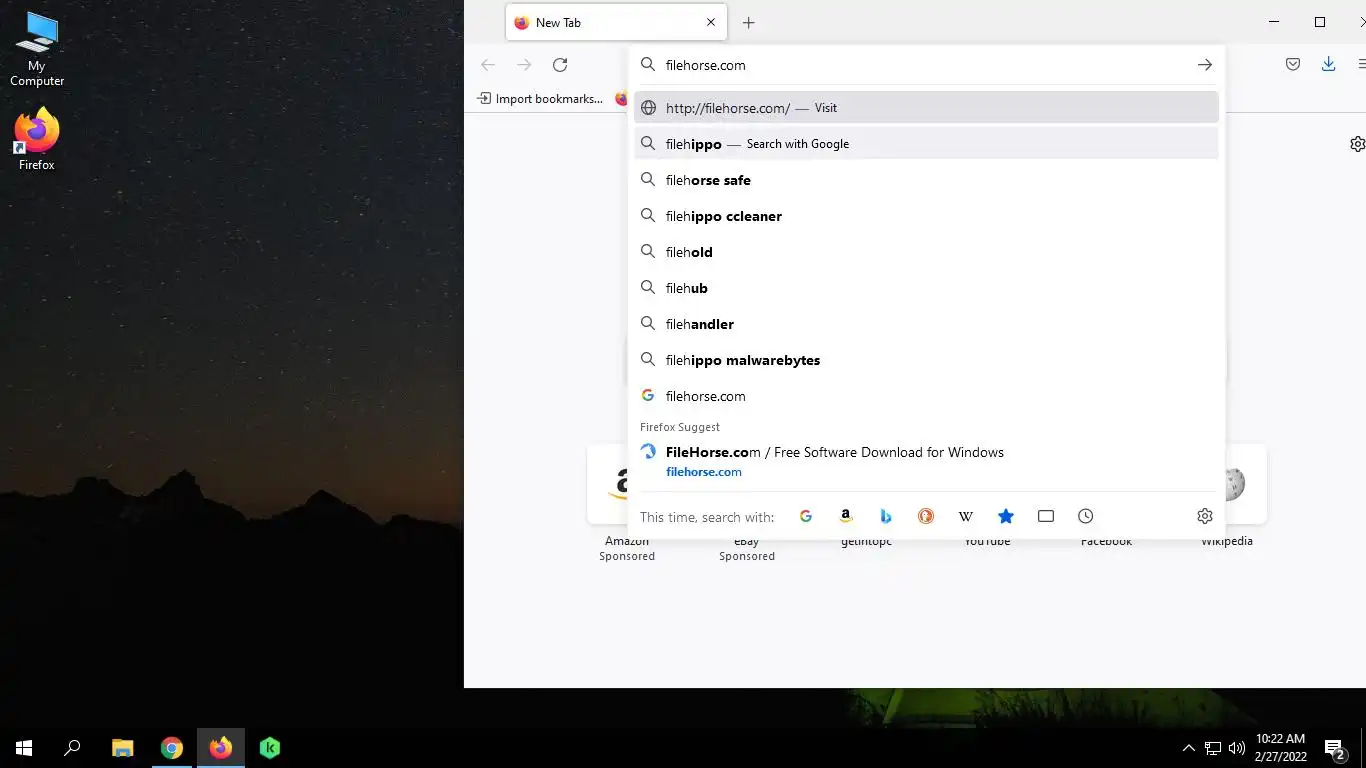1366x768 pixels.
Task: Open the Firefox Downloads panel icon
Action: click(1328, 64)
